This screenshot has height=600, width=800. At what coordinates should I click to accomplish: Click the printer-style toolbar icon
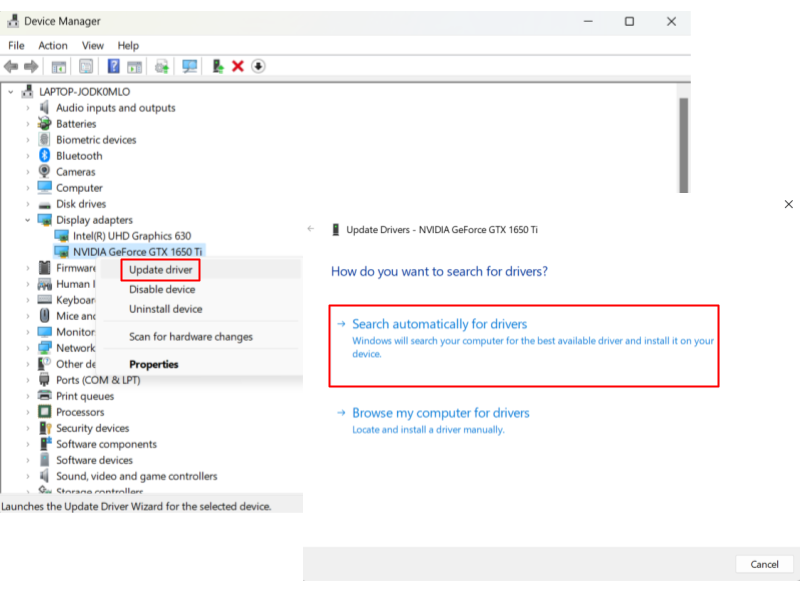162,66
